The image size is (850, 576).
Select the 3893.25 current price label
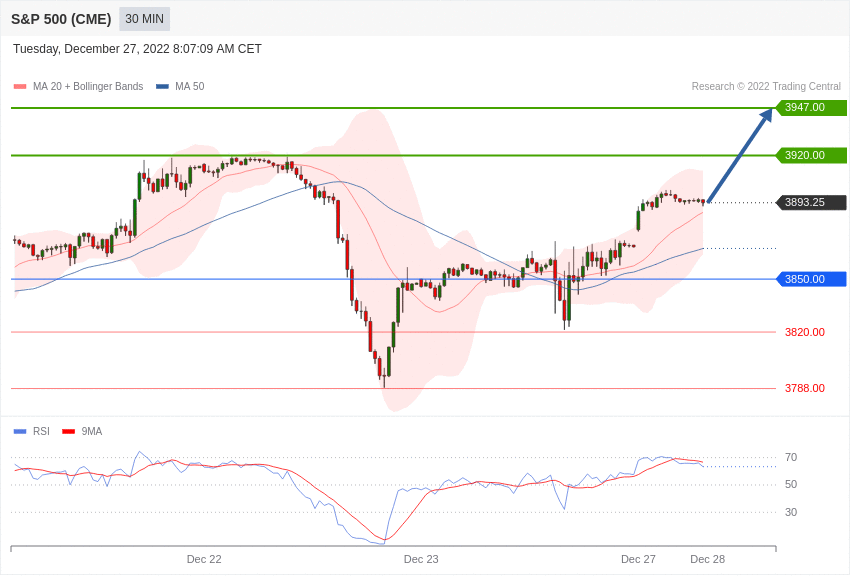tap(811, 203)
